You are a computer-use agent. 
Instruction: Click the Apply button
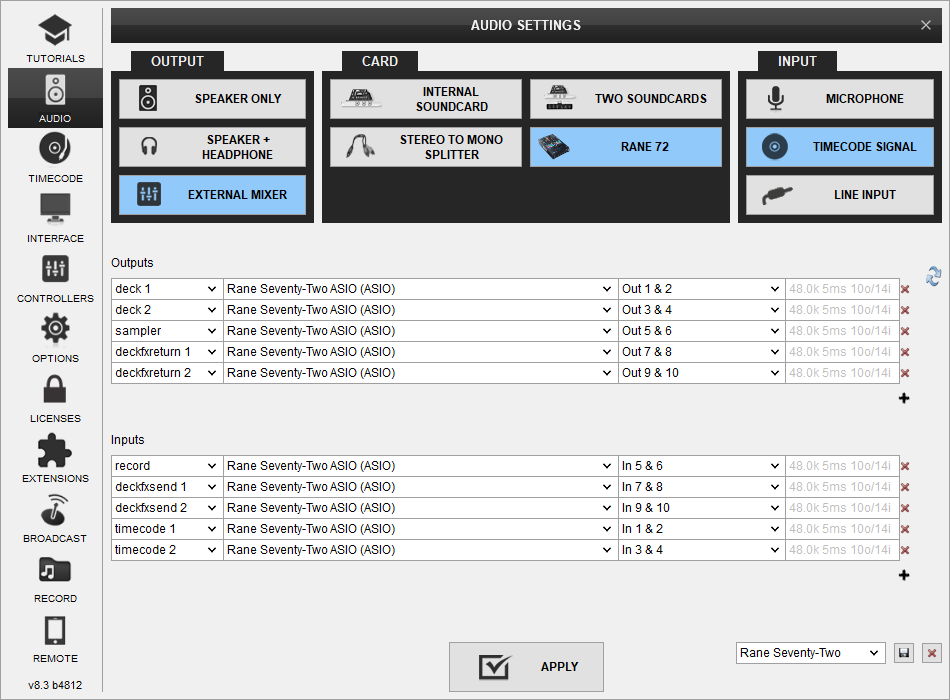pos(526,667)
